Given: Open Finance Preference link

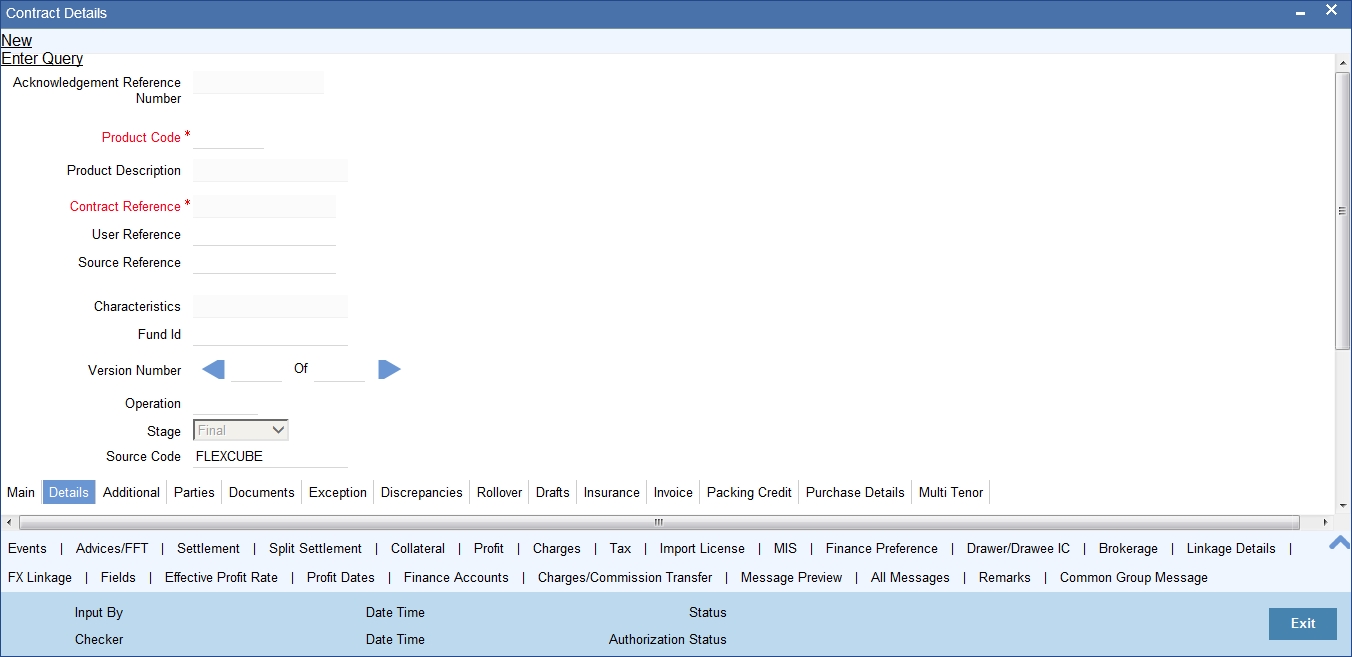Looking at the screenshot, I should [882, 548].
